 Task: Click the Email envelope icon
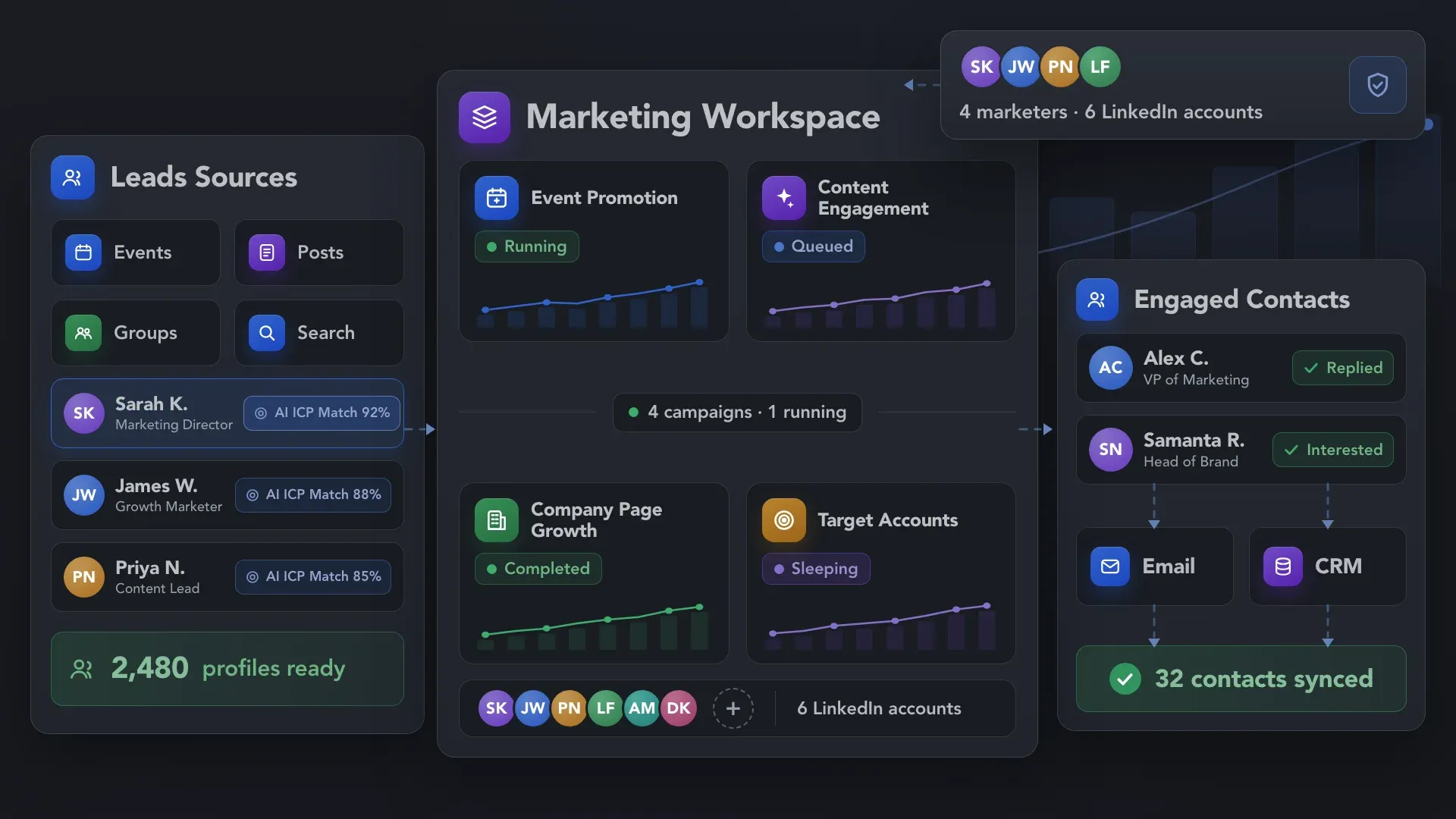pos(1110,566)
